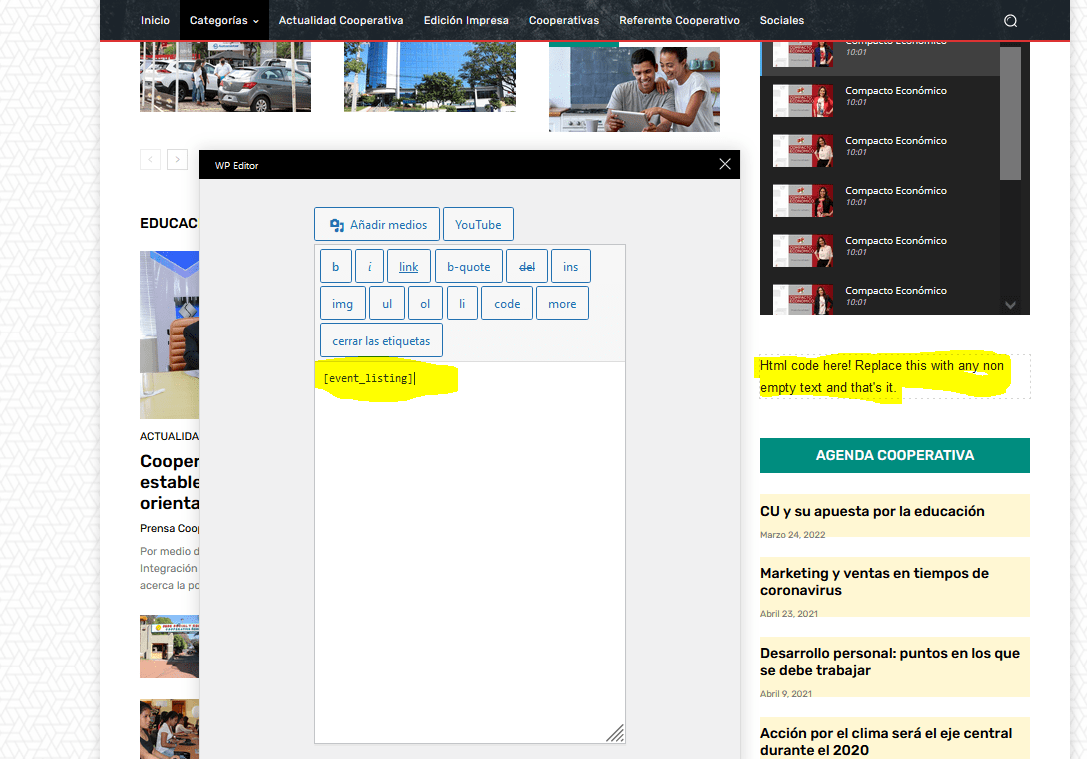
Task: Click the YouTube button in editor
Action: [x=478, y=225]
